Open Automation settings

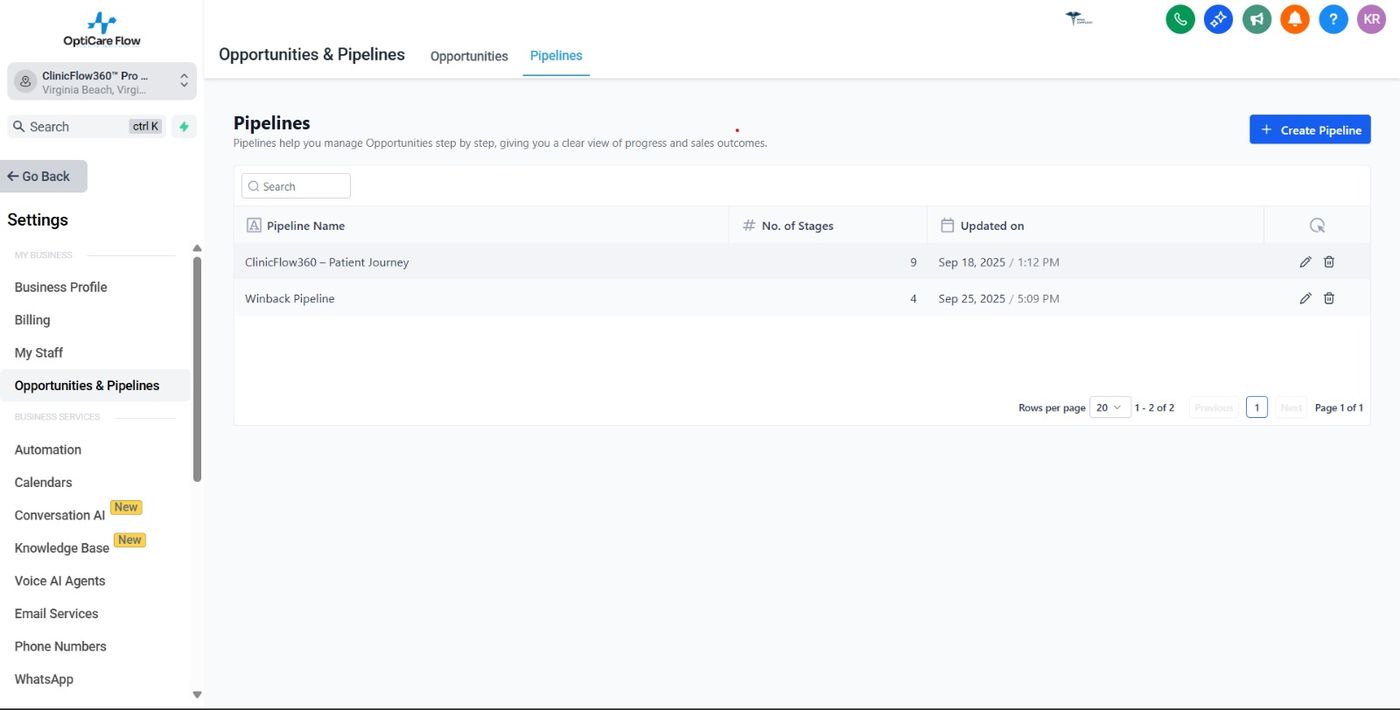click(x=48, y=450)
